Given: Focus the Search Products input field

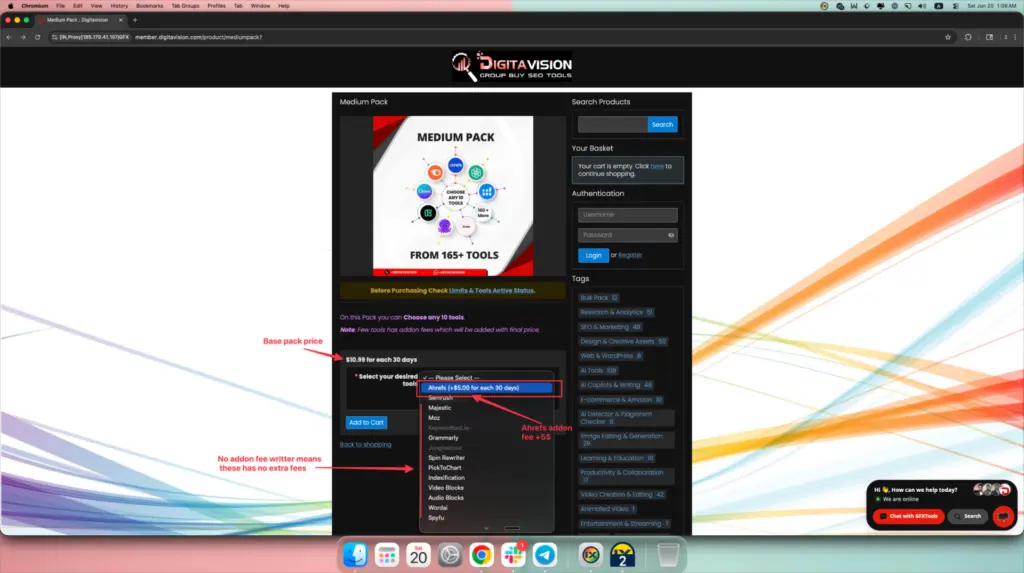Looking at the screenshot, I should pyautogui.click(x=613, y=124).
